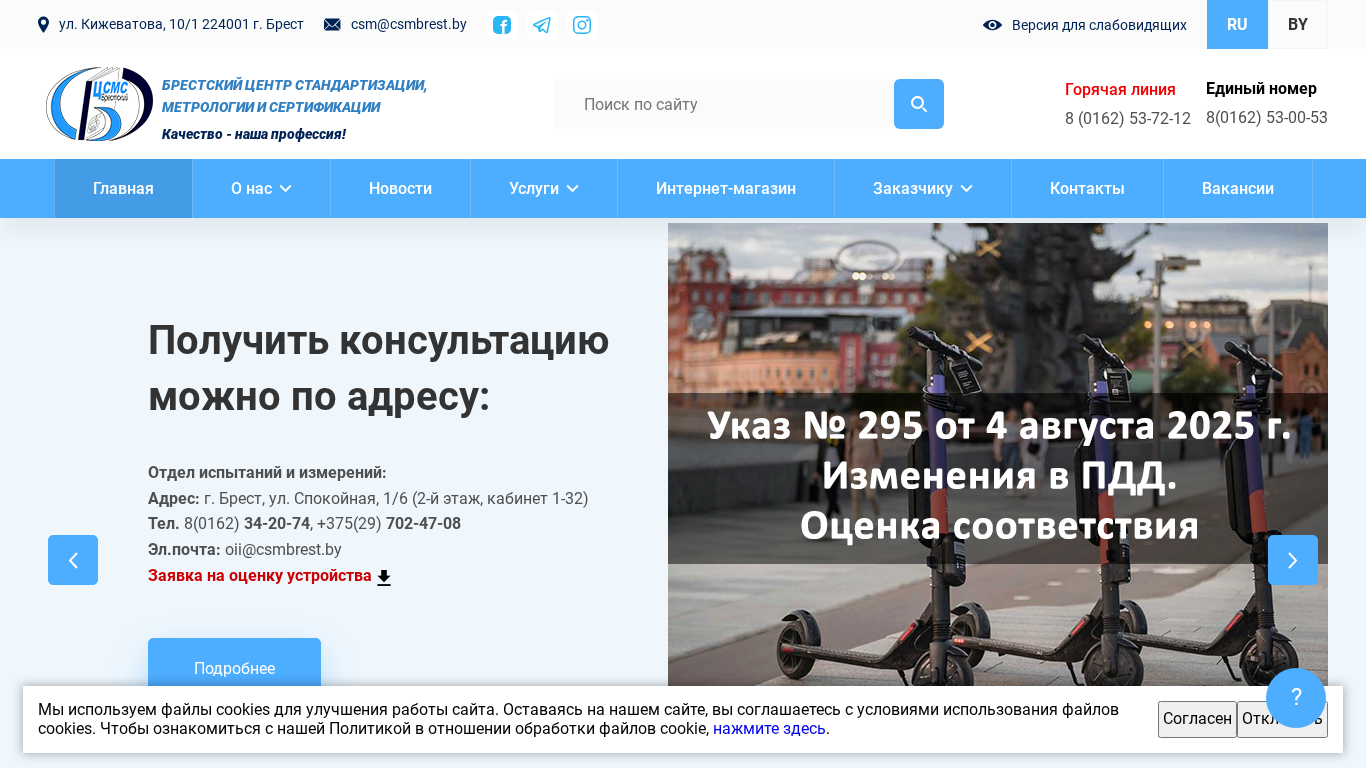Click the oii@csmbrest.by email text
This screenshot has height=768, width=1366.
(x=283, y=549)
